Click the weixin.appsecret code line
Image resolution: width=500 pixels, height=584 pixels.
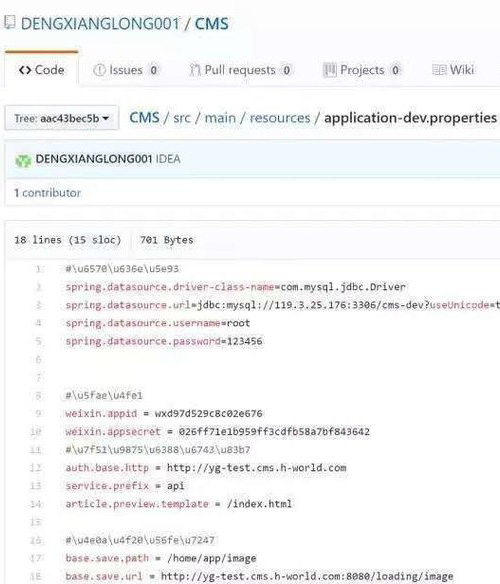(x=217, y=432)
